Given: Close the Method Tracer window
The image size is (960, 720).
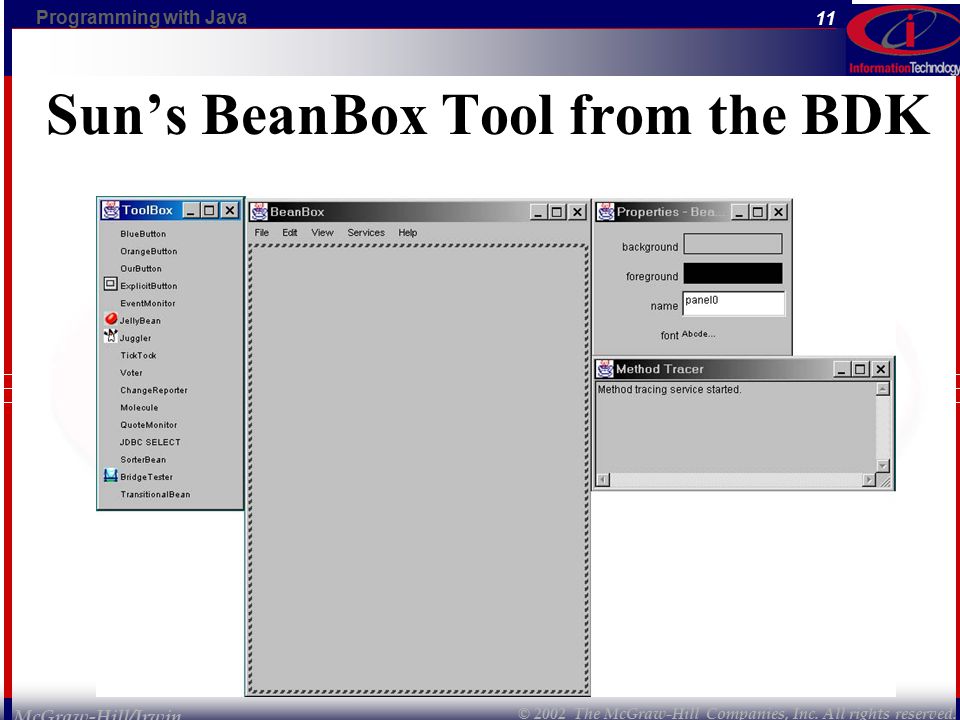Looking at the screenshot, I should coord(880,369).
